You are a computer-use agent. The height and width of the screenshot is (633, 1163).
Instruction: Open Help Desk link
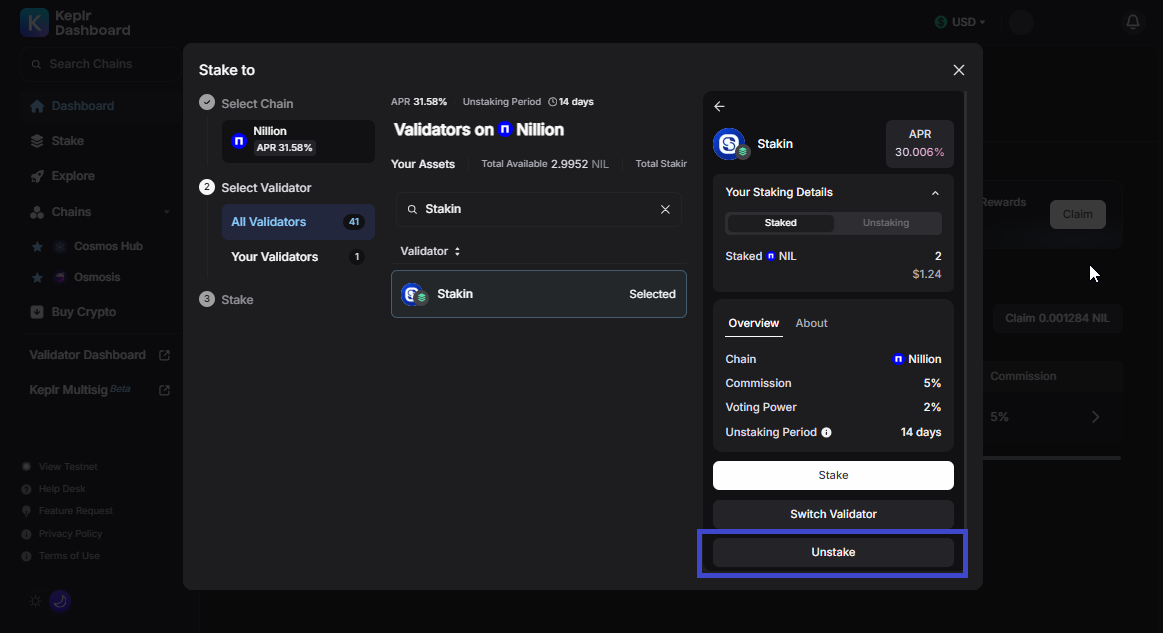point(62,489)
